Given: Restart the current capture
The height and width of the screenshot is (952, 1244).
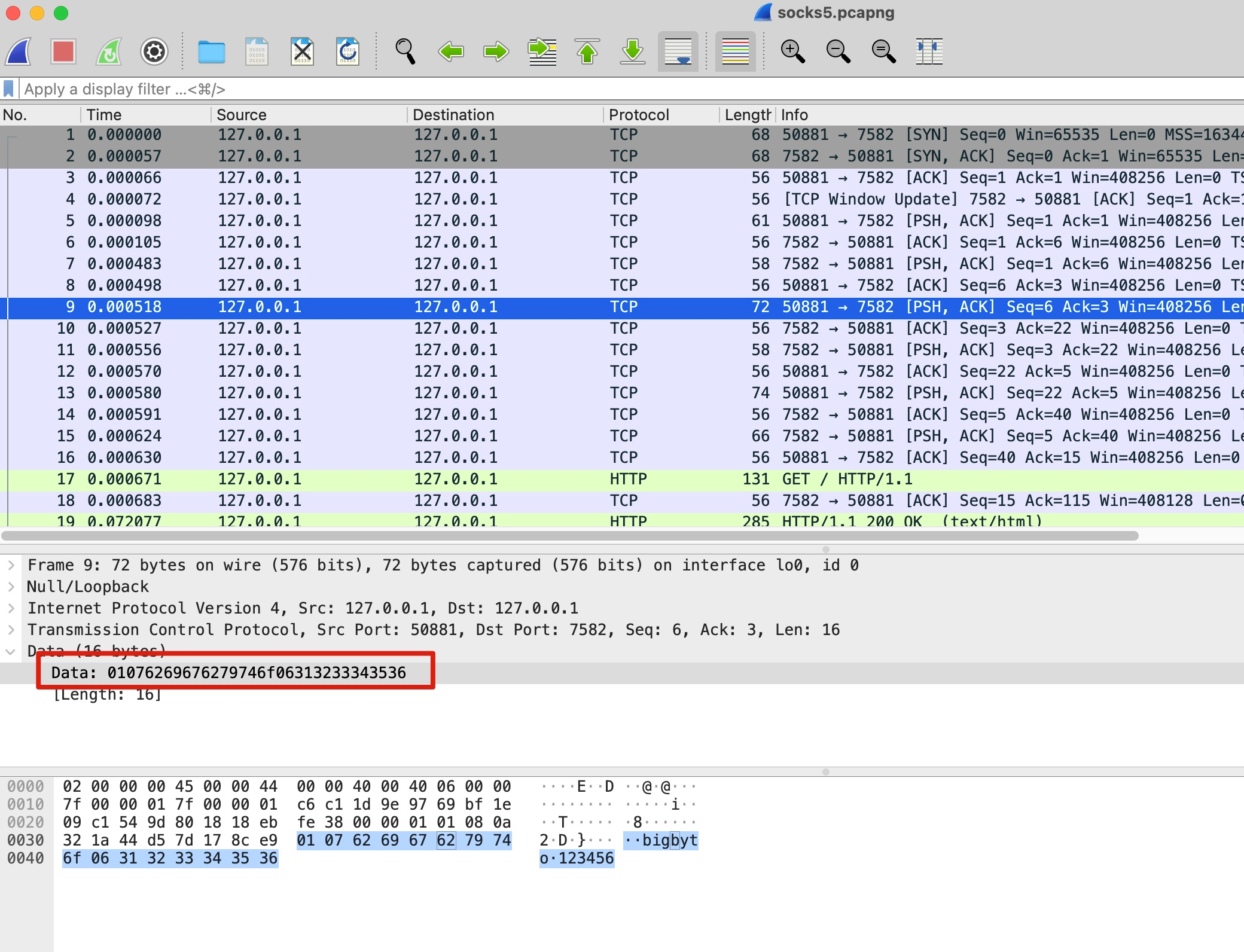Looking at the screenshot, I should click(x=109, y=52).
